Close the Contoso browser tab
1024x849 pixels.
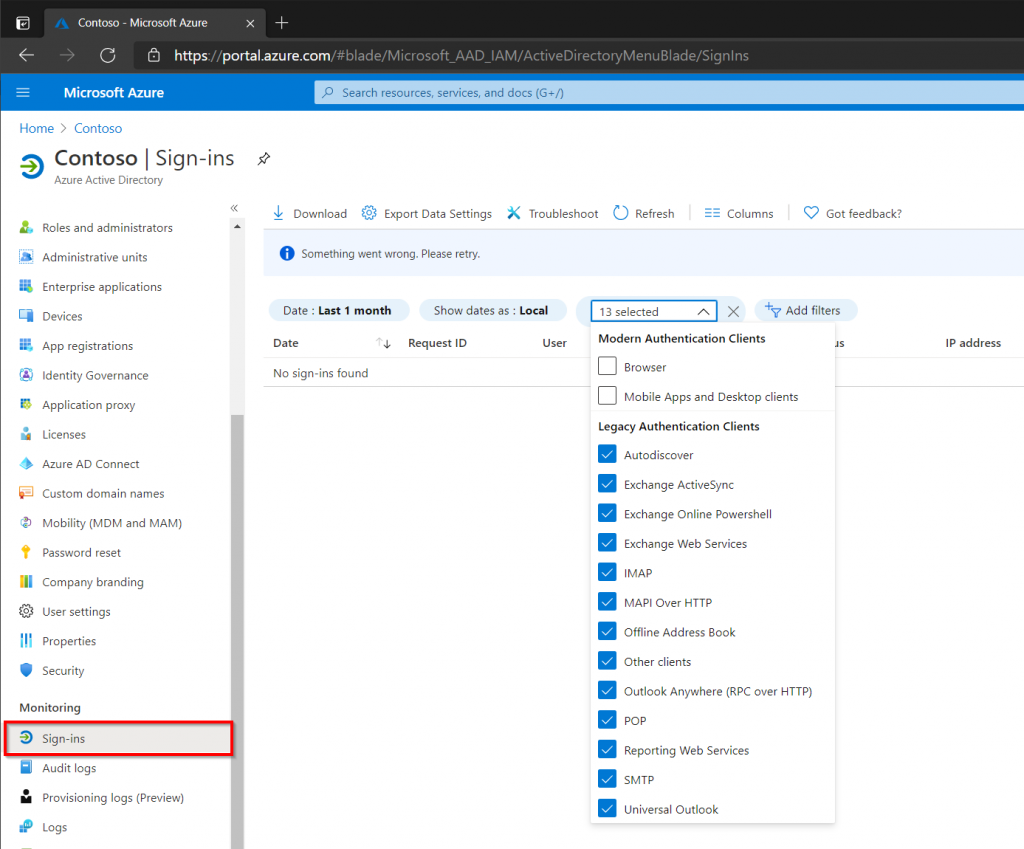point(250,23)
